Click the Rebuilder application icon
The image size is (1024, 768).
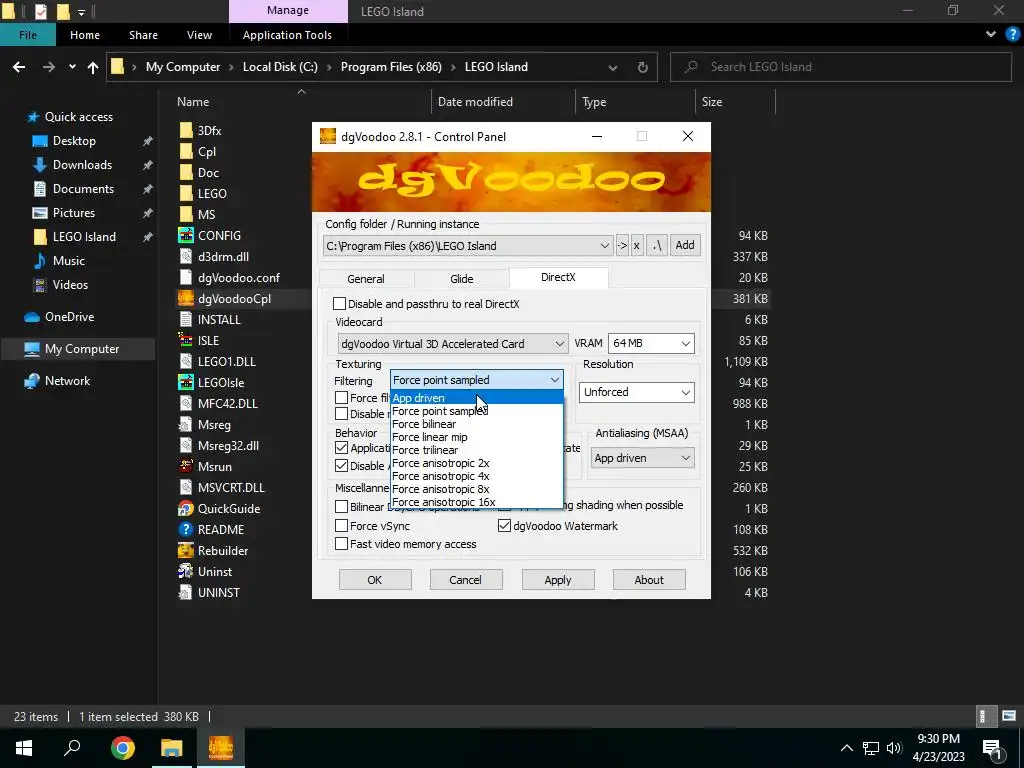(x=186, y=551)
